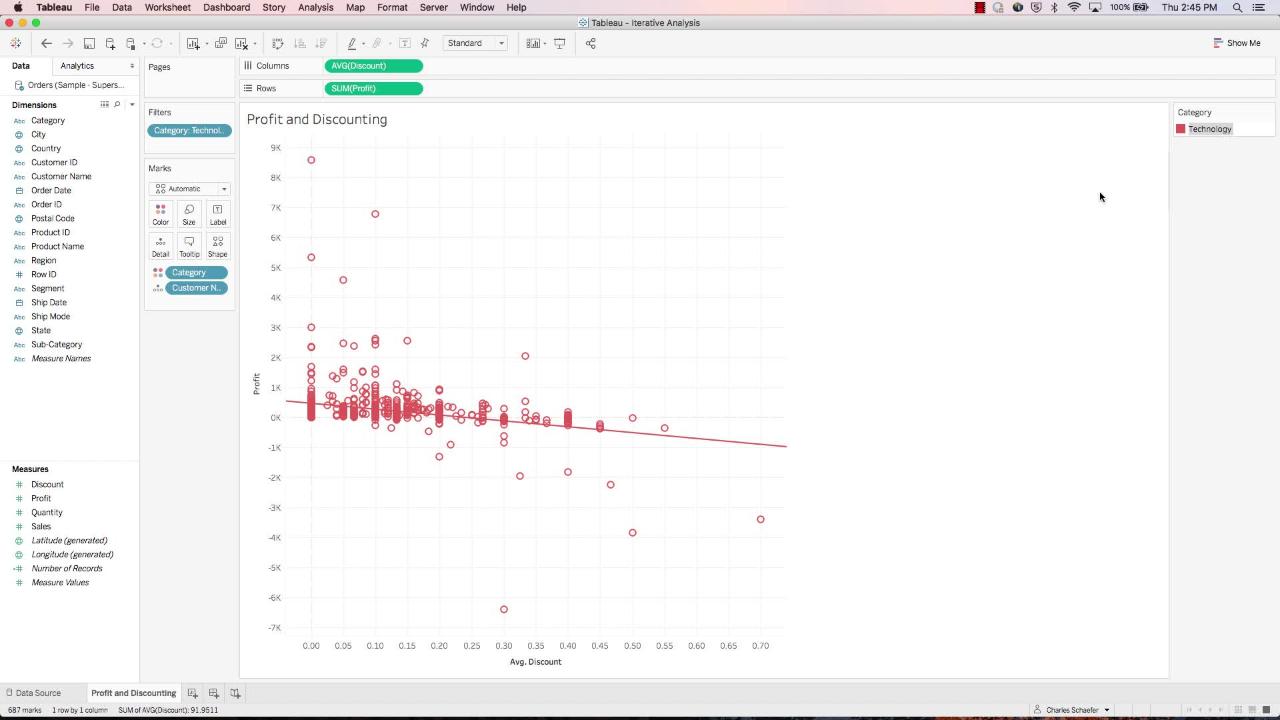Click the New worksheet toolbar icon
This screenshot has height=720, width=1280.
tap(193, 43)
